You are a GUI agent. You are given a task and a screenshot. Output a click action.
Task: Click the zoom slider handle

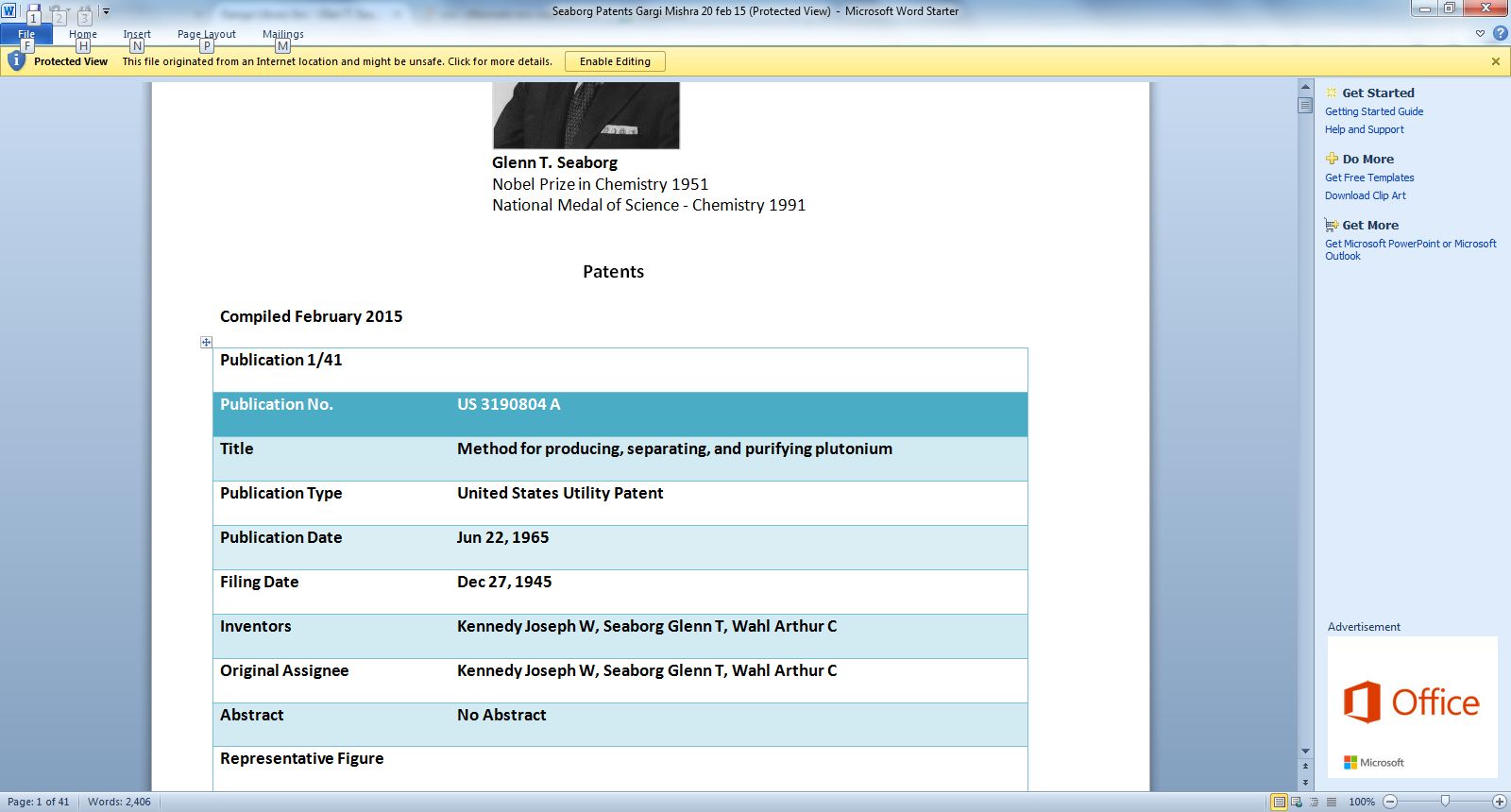coord(1445,802)
